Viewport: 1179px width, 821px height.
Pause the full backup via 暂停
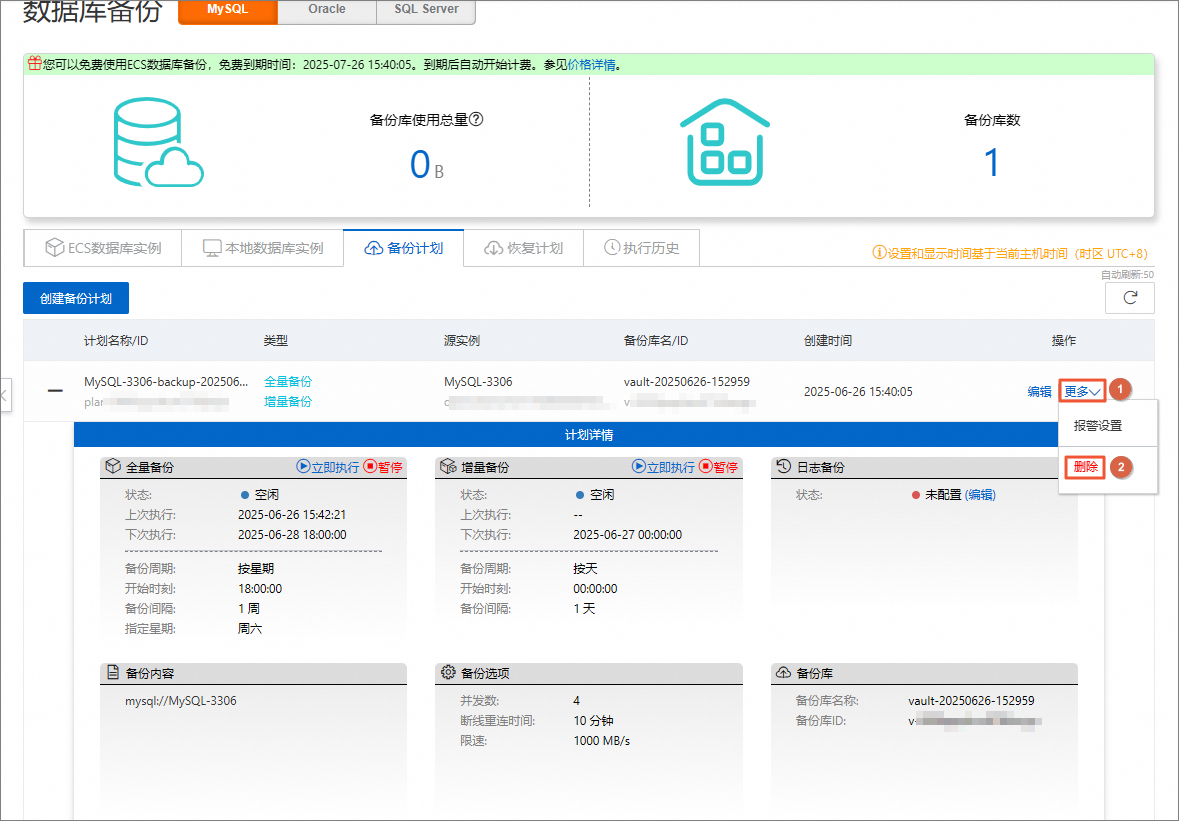pos(383,467)
